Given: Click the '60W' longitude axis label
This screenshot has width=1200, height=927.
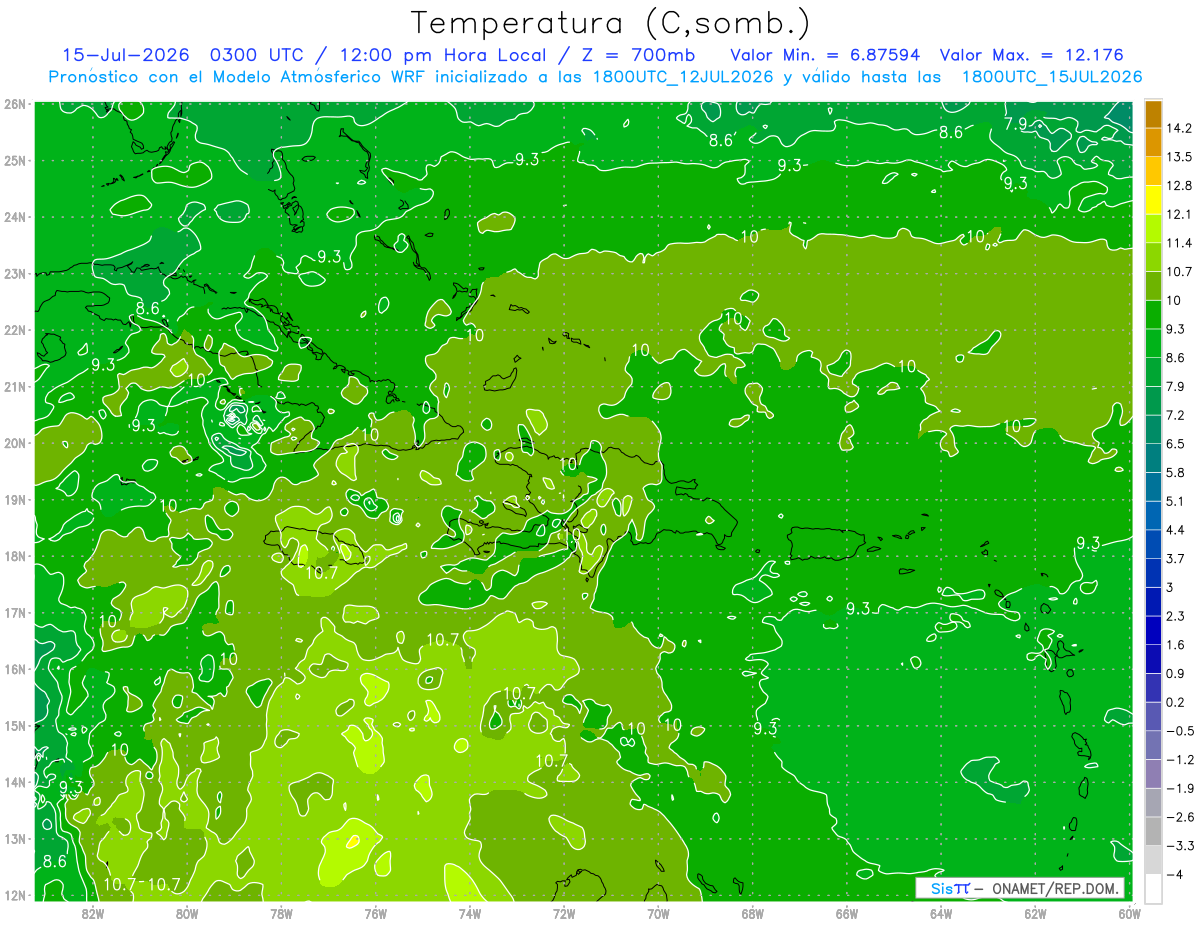Looking at the screenshot, I should pyautogui.click(x=1130, y=913).
